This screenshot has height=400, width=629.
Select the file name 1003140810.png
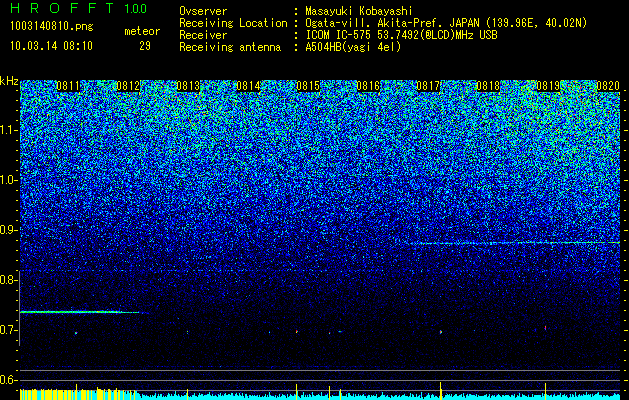[x=52, y=27]
